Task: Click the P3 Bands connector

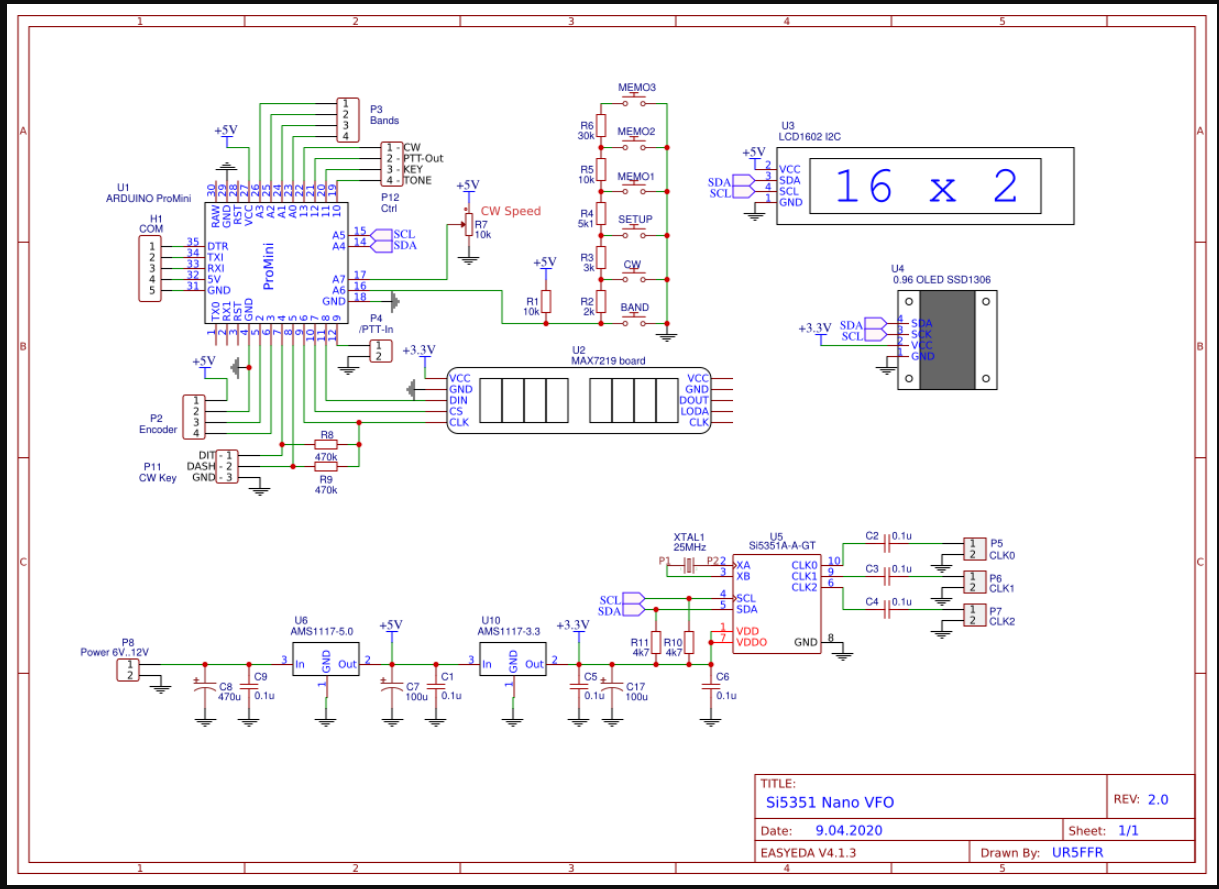Action: 346,120
